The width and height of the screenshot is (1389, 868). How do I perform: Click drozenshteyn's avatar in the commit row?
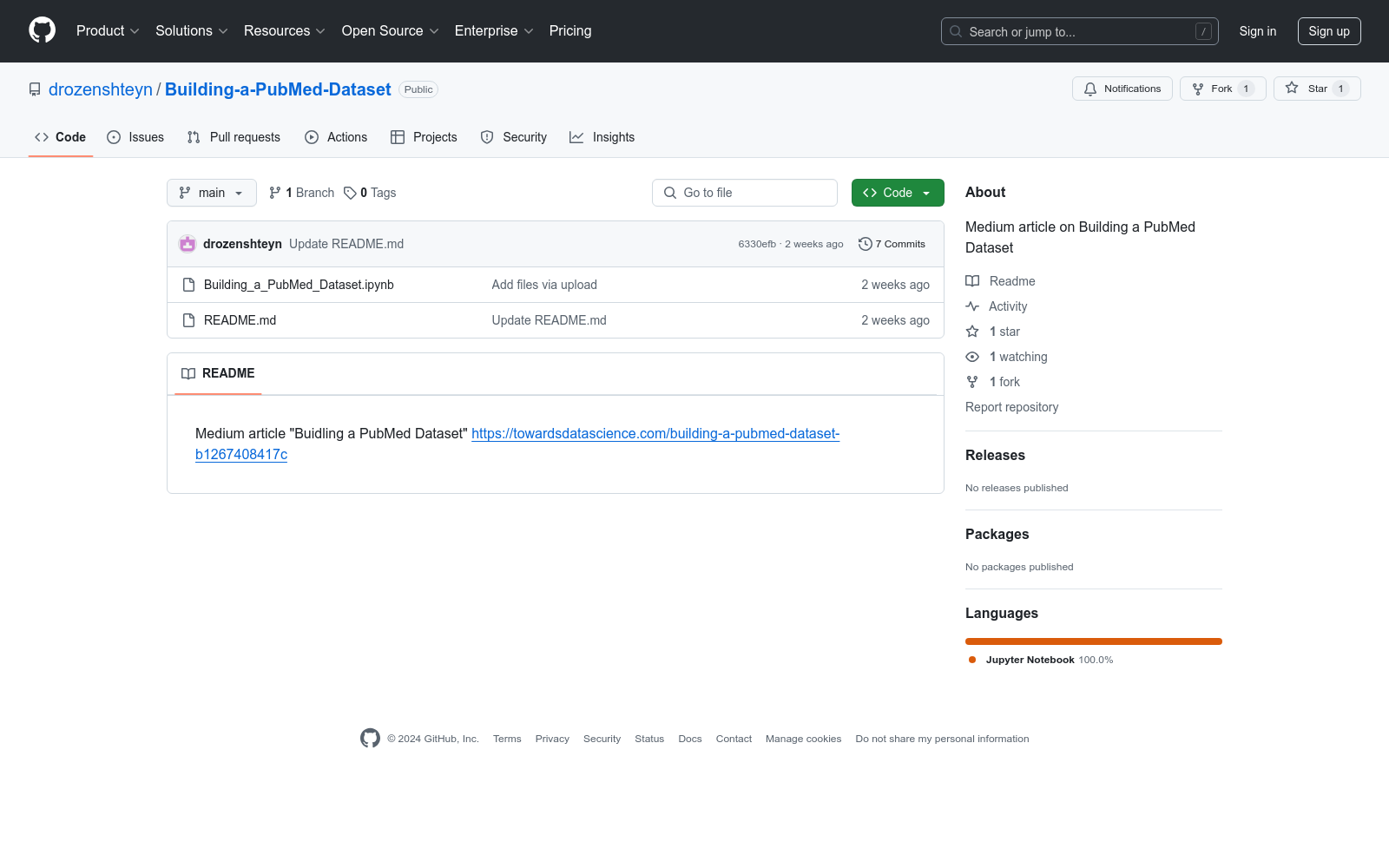pos(188,244)
